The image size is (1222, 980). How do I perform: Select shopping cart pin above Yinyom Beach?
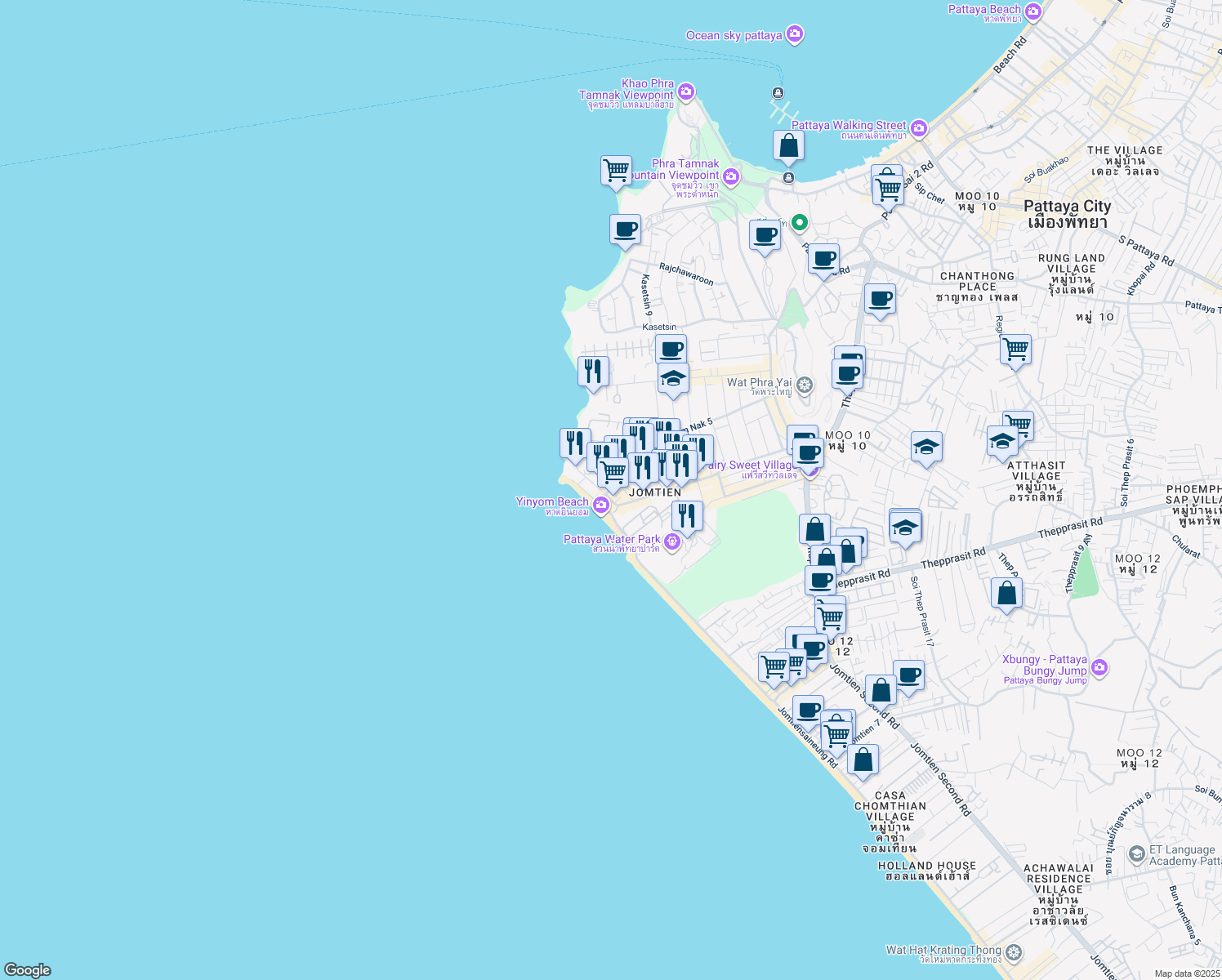[613, 474]
